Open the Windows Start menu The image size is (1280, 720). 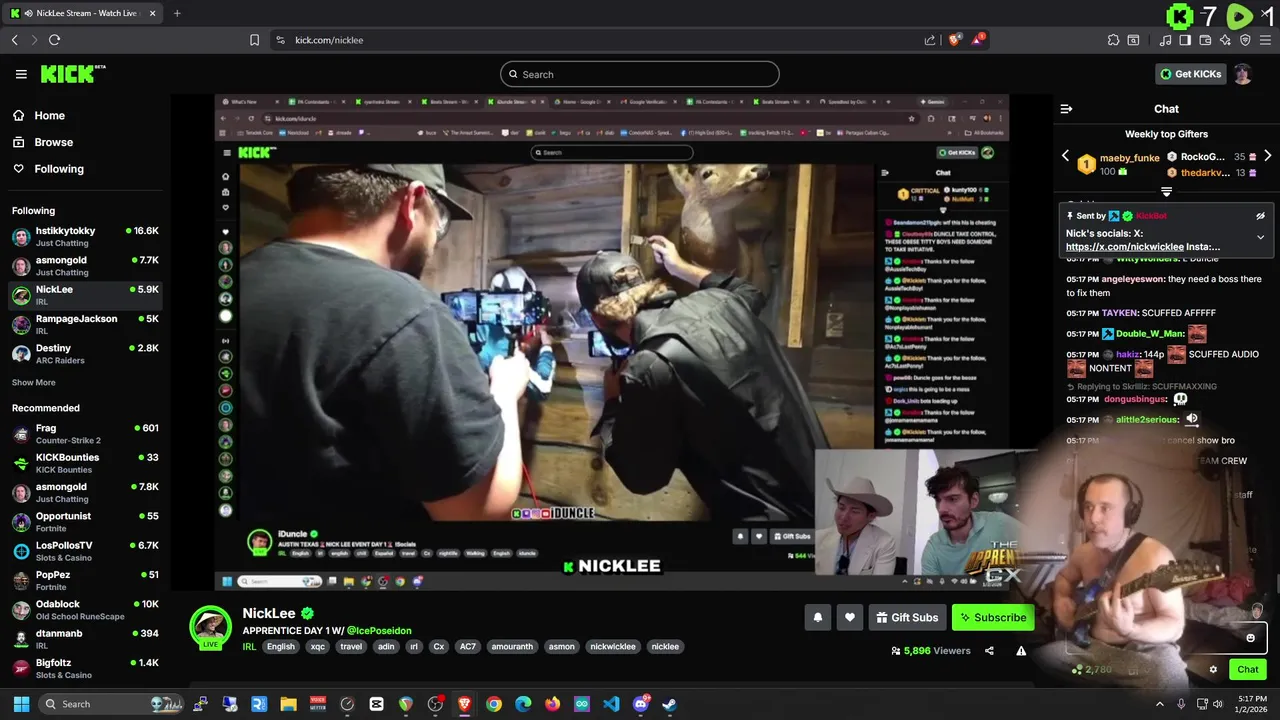pos(21,704)
